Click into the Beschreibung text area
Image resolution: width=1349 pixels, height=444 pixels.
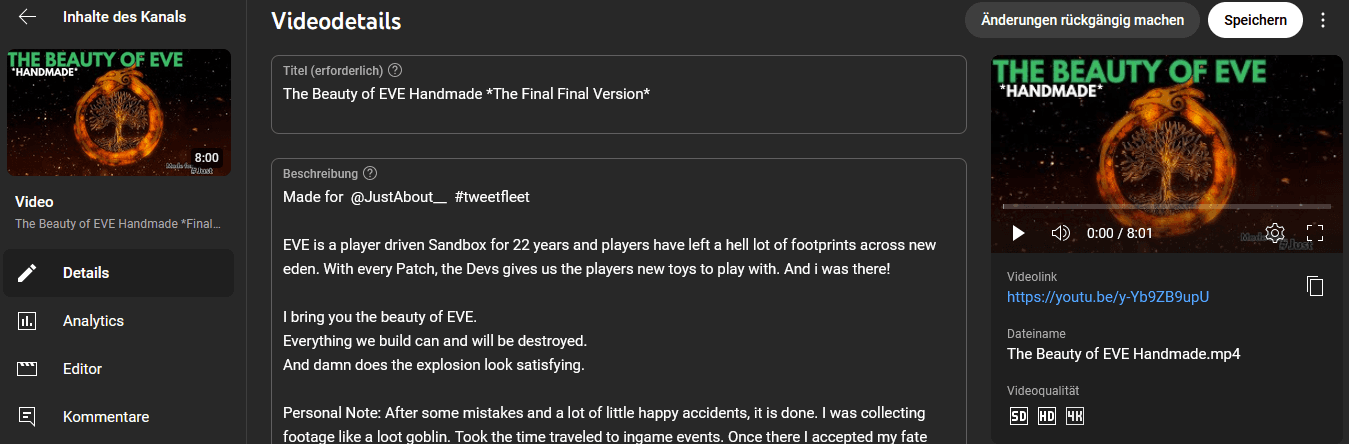618,300
